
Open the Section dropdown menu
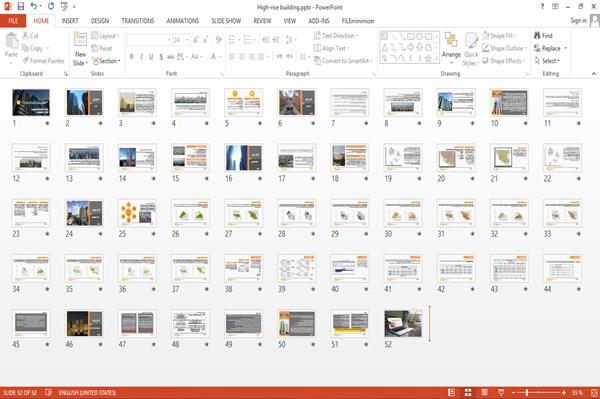106,61
